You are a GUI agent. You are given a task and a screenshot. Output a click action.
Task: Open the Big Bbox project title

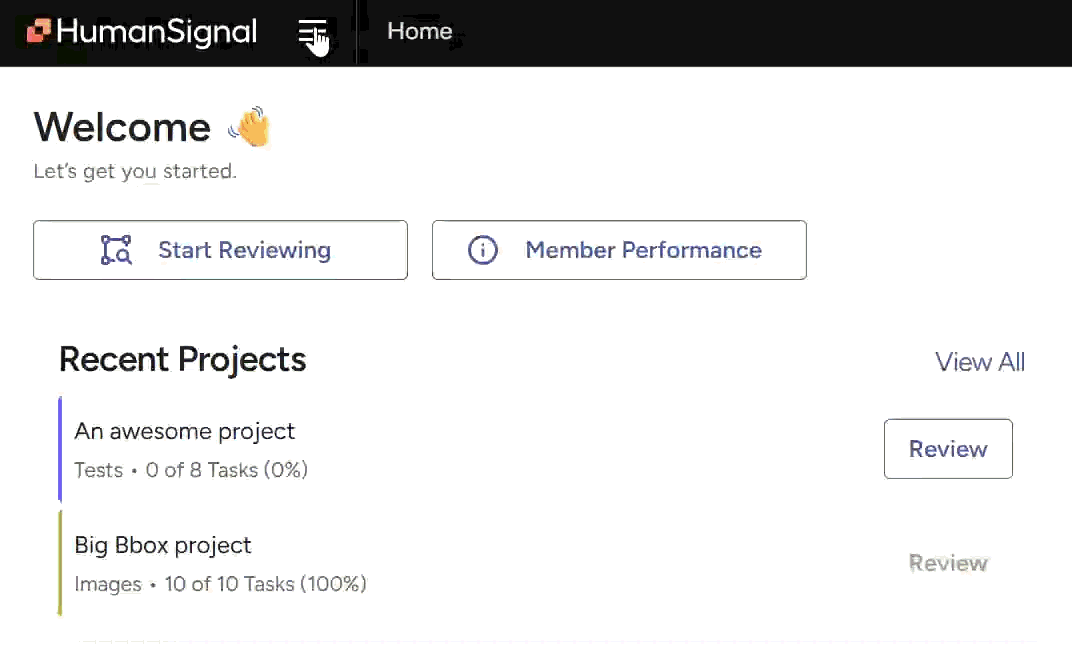163,545
